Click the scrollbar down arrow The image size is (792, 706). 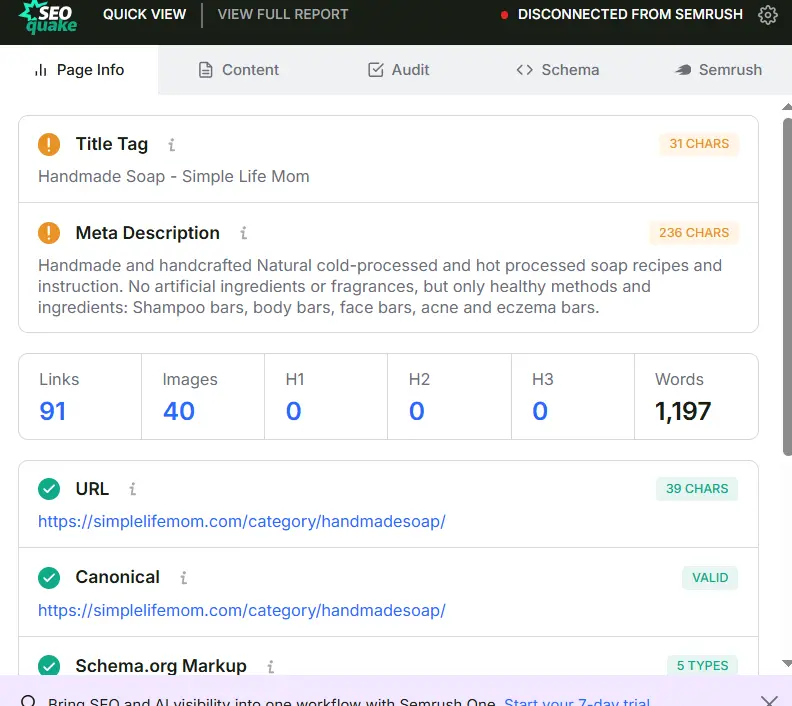pyautogui.click(x=786, y=663)
